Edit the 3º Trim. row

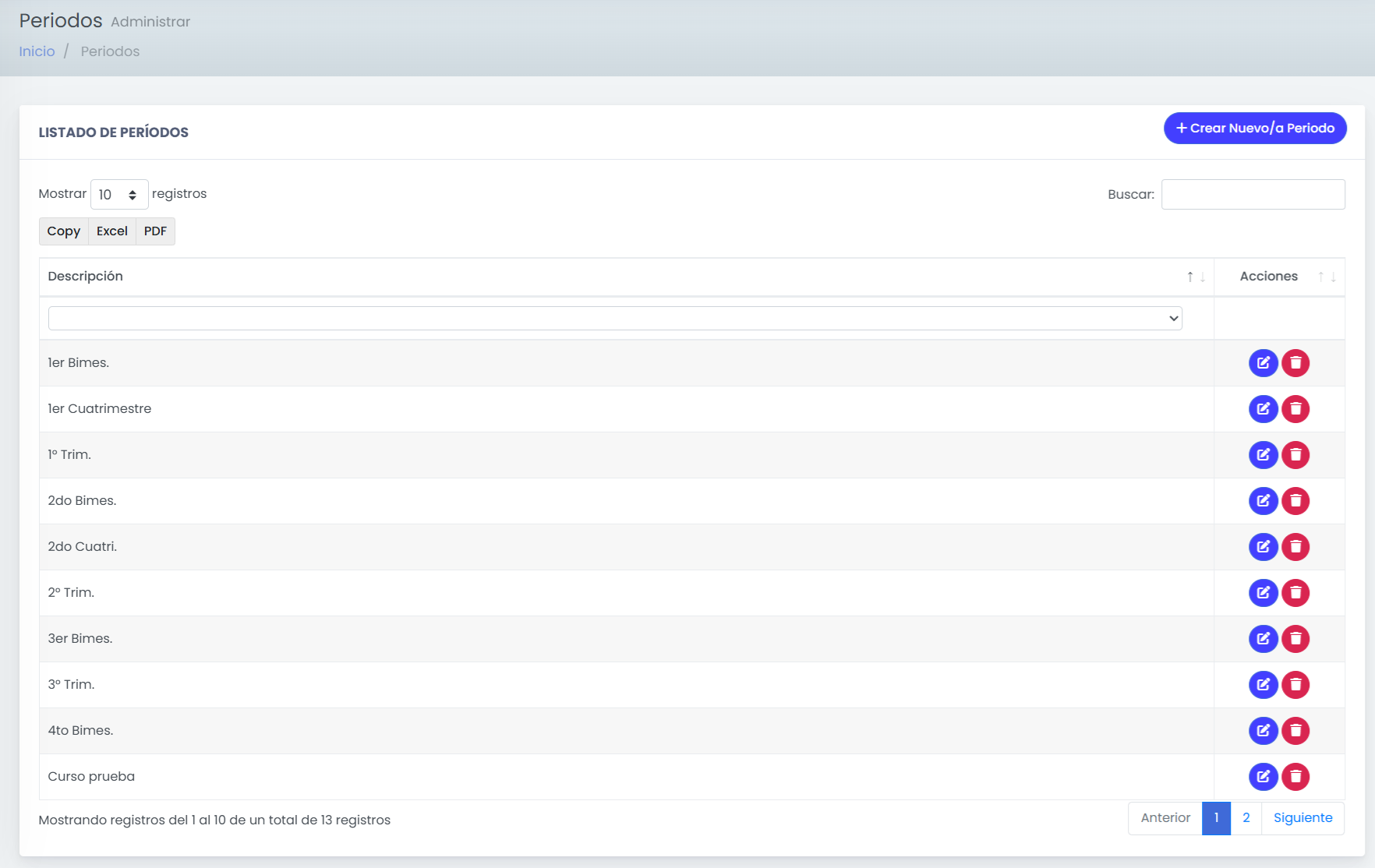[1263, 685]
